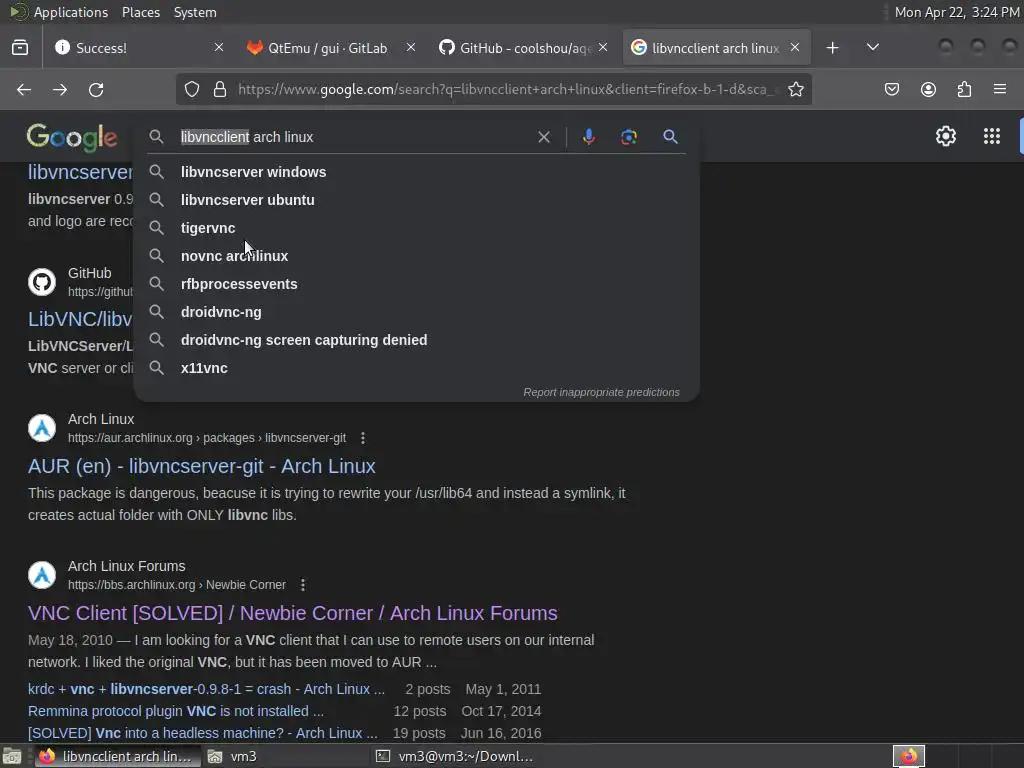Open options for aur.archlinux.org result
This screenshot has width=1024, height=768.
(x=363, y=438)
